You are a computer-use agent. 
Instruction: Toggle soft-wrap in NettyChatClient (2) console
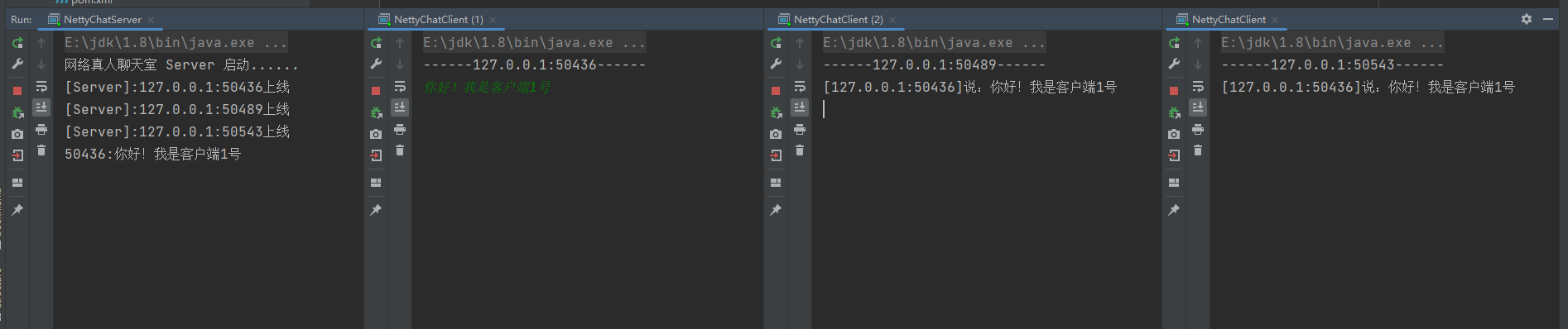click(800, 86)
